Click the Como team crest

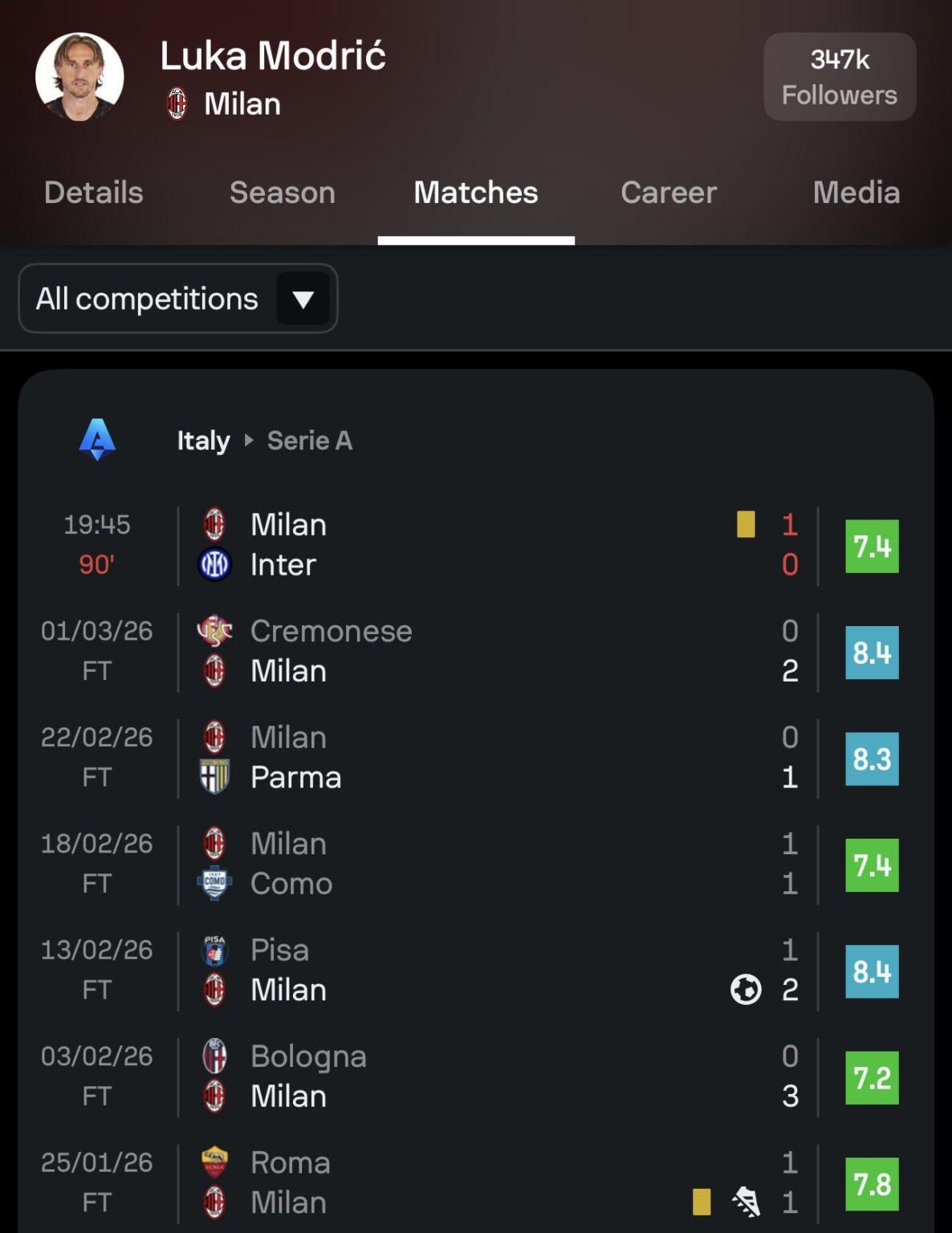[x=214, y=884]
